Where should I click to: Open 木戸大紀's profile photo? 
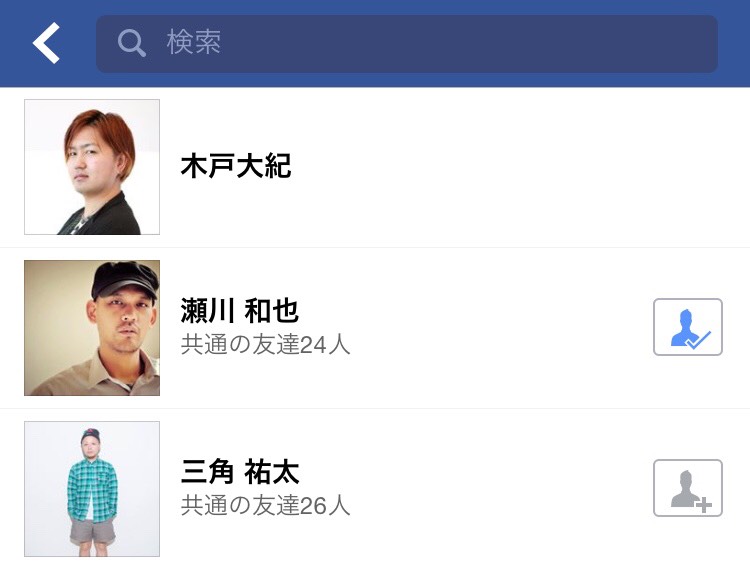point(92,167)
